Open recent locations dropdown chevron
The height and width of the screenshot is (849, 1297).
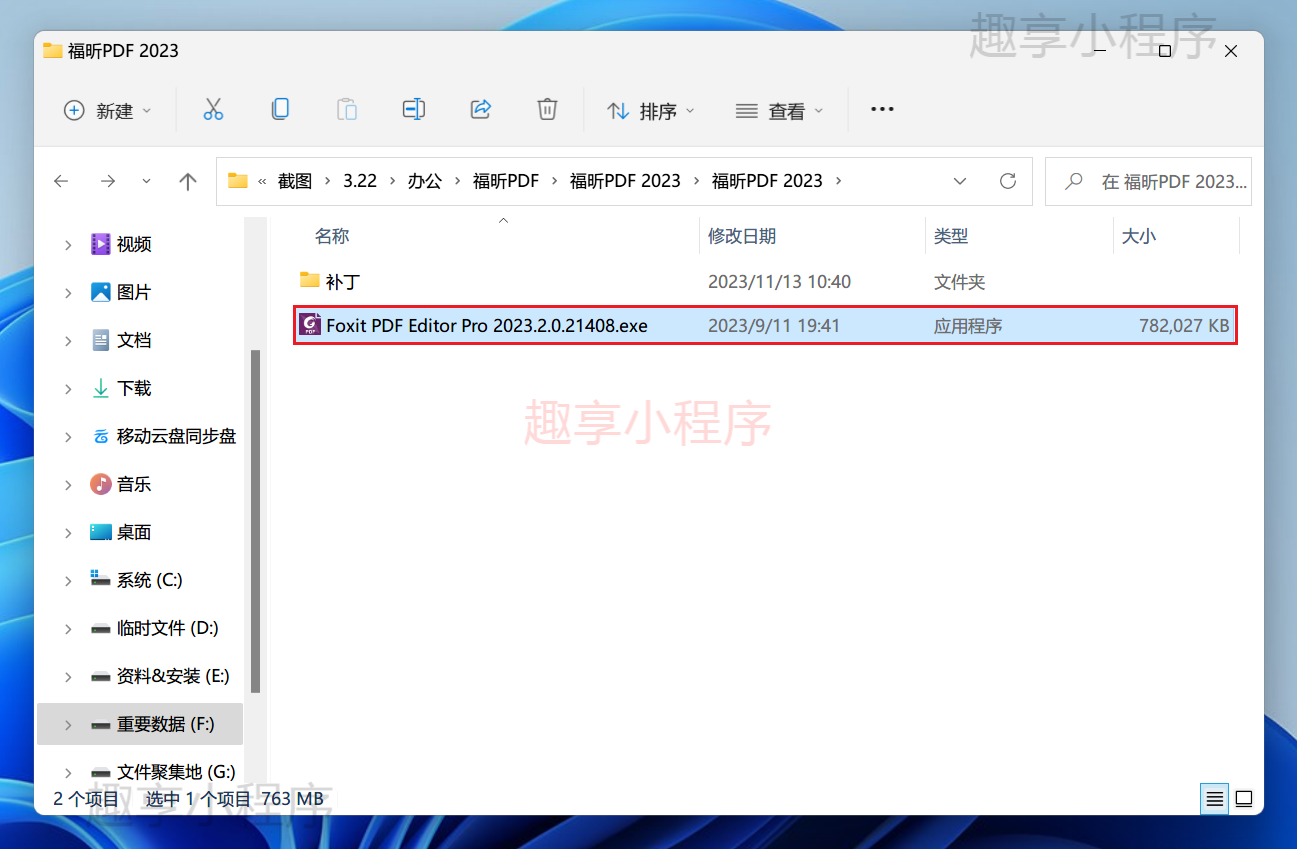coord(147,181)
